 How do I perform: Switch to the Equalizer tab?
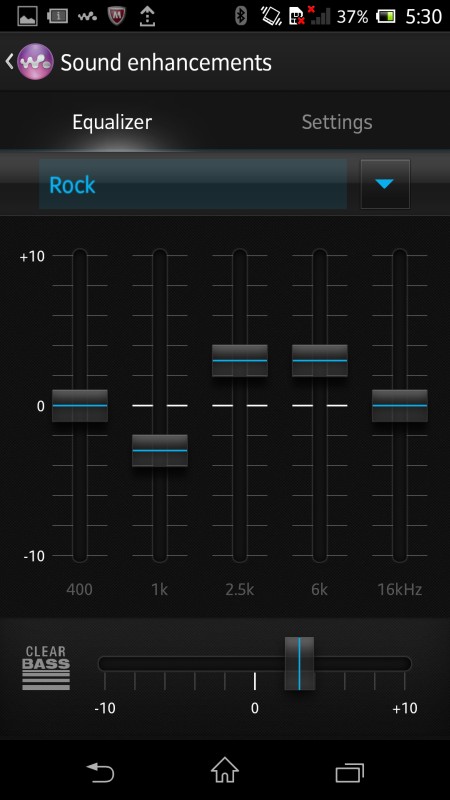(112, 122)
